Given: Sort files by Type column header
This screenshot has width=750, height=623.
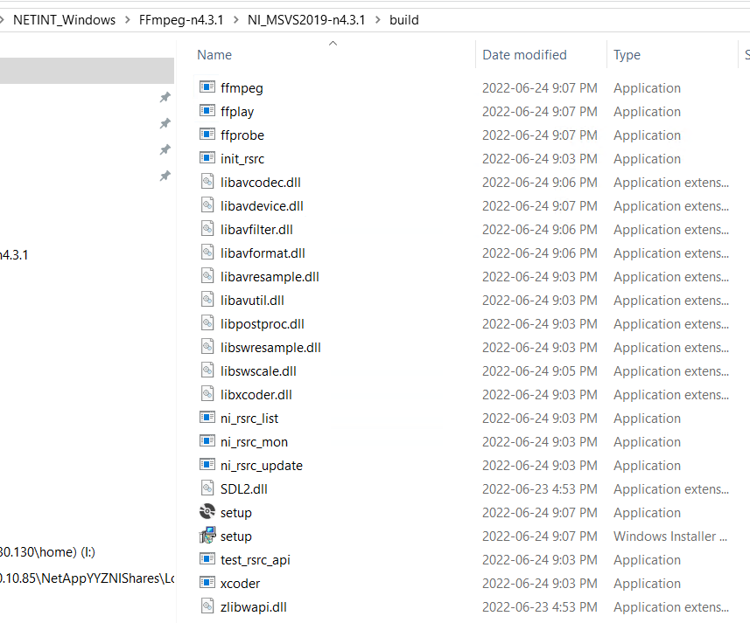Looking at the screenshot, I should (x=627, y=55).
